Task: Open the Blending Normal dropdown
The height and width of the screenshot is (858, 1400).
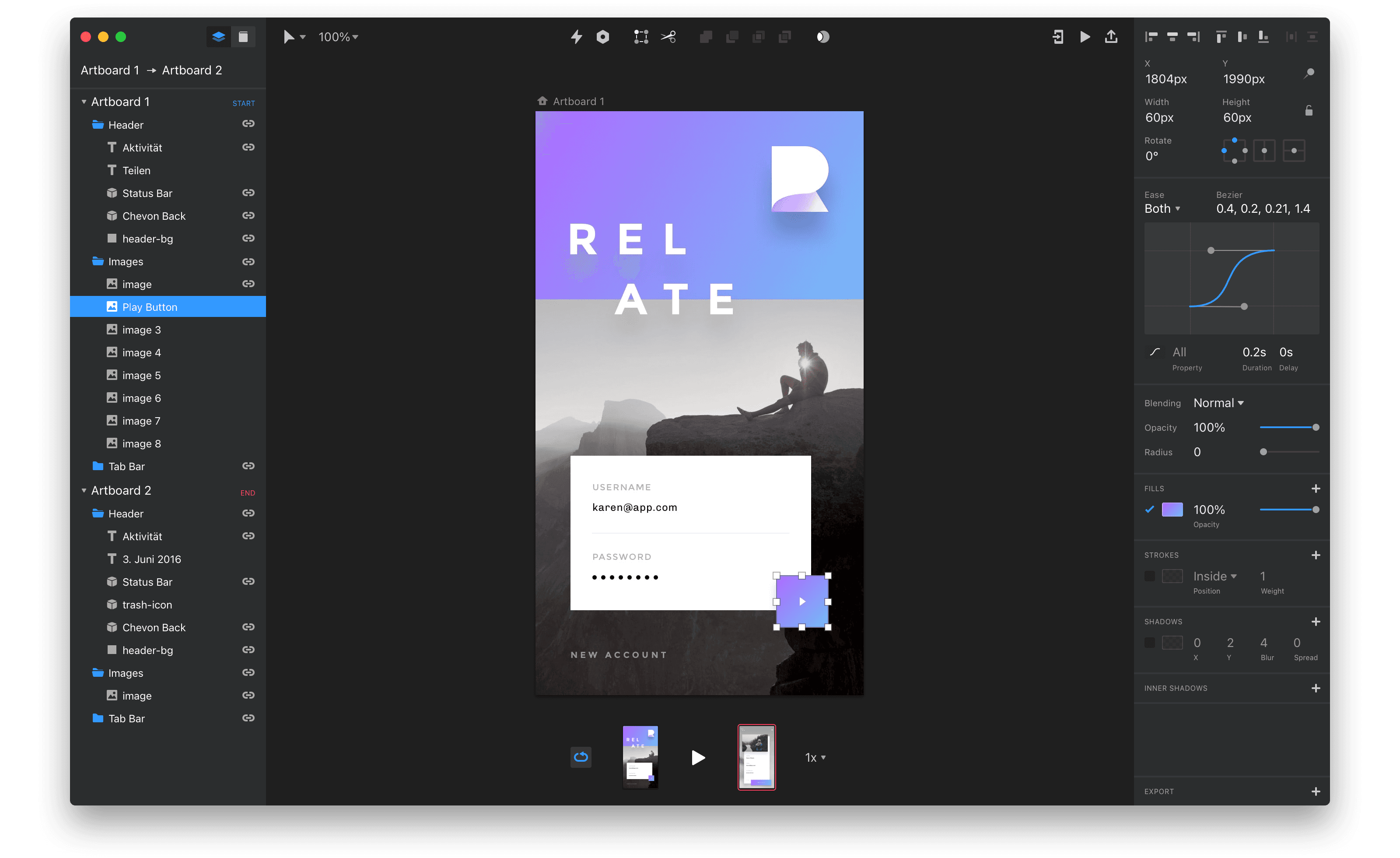Action: pyautogui.click(x=1218, y=403)
